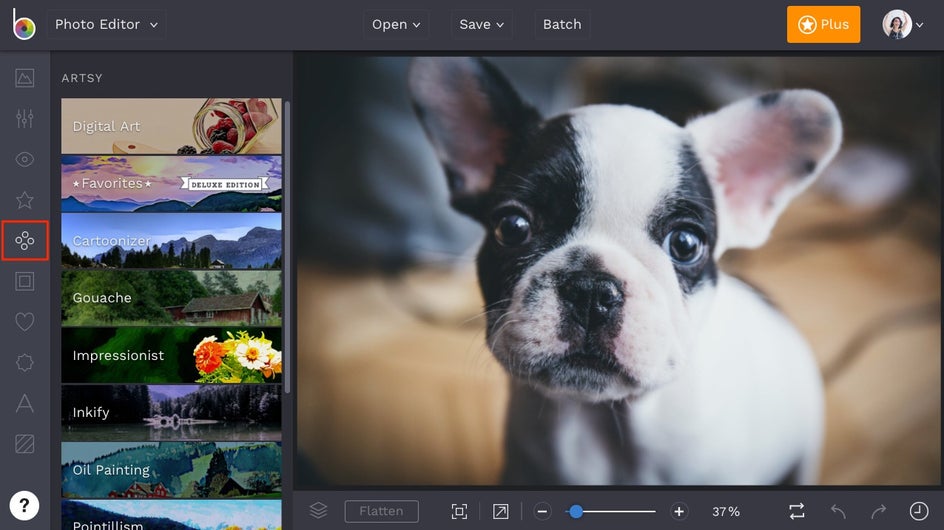The width and height of the screenshot is (944, 530).
Task: Open the Frames sidebar icon
Action: point(25,281)
